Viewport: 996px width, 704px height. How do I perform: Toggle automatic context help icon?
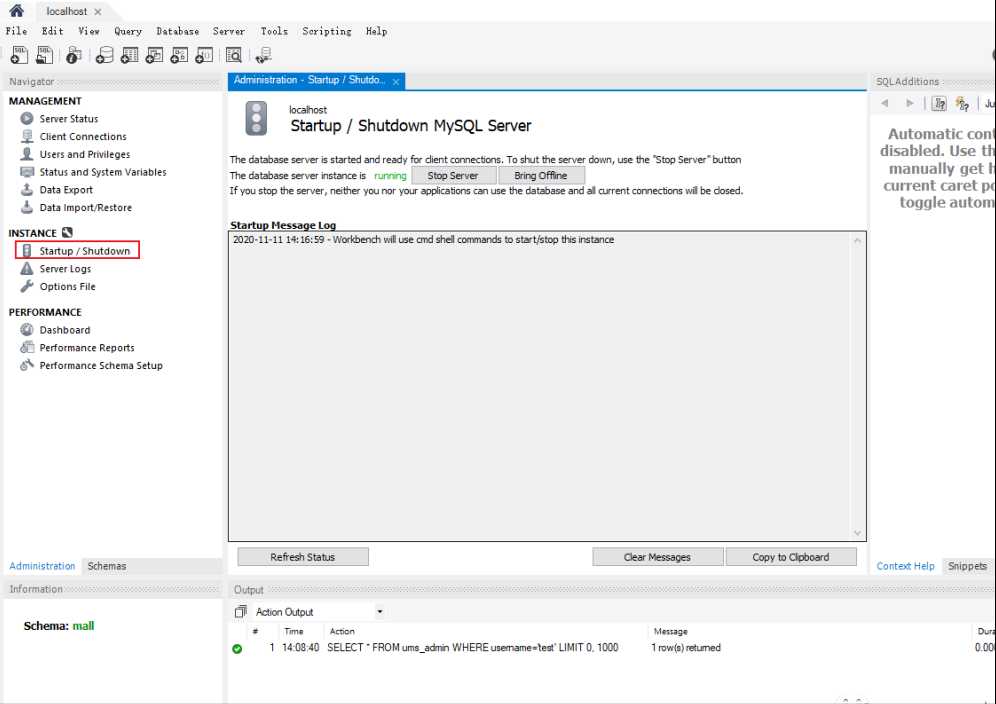[963, 104]
